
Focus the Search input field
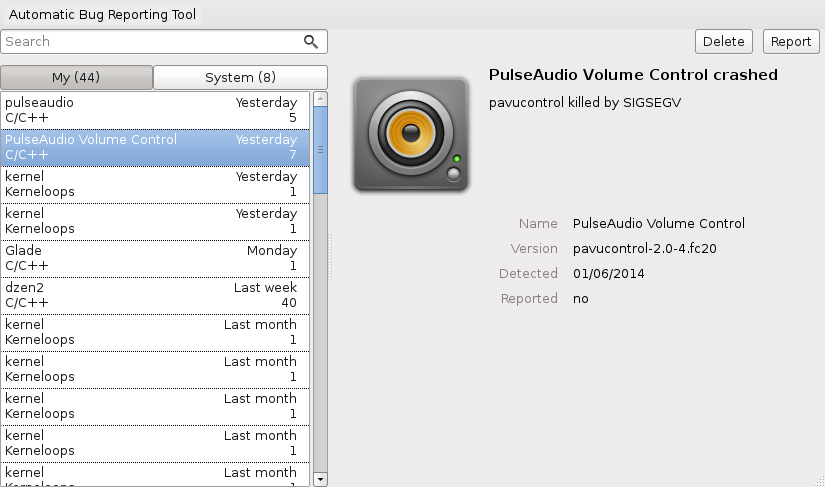click(x=164, y=42)
